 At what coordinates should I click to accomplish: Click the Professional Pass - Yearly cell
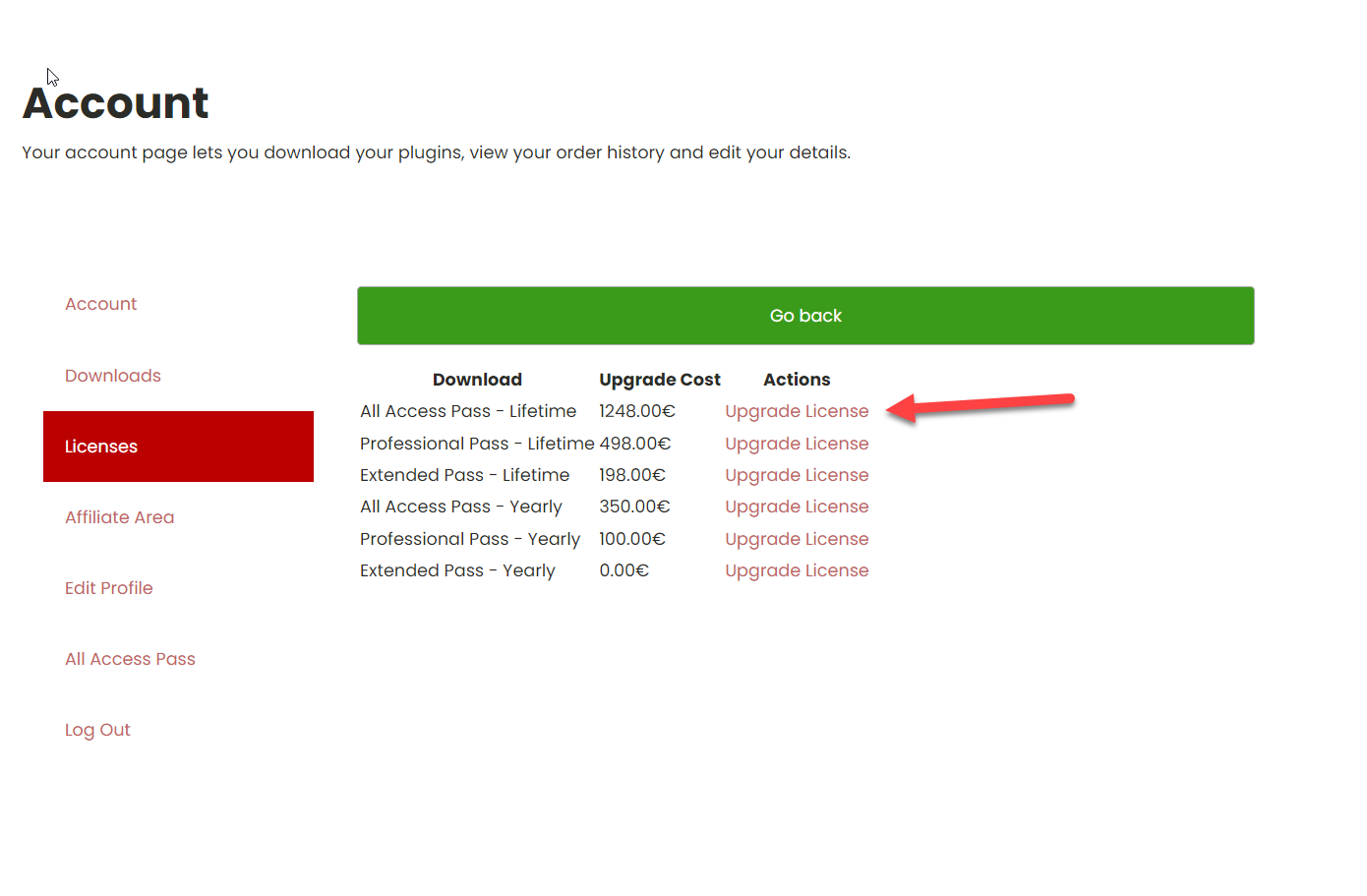(x=470, y=539)
